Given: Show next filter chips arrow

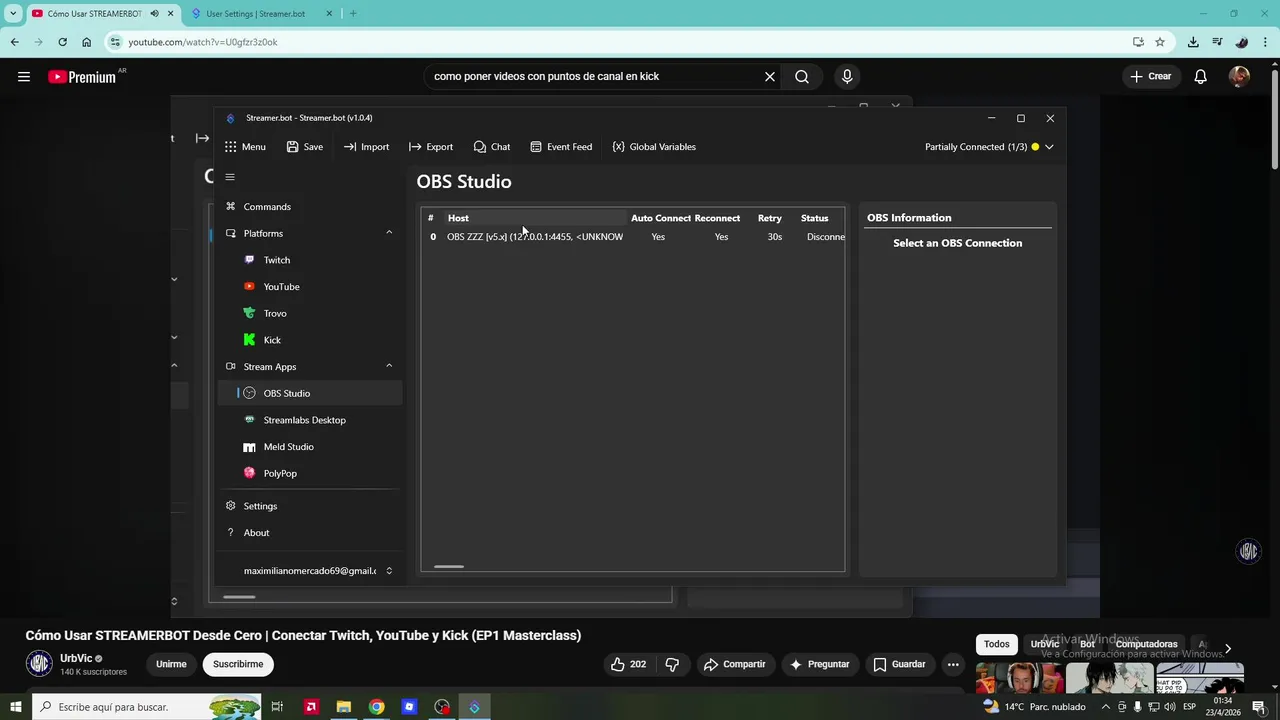Looking at the screenshot, I should pyautogui.click(x=1228, y=648).
